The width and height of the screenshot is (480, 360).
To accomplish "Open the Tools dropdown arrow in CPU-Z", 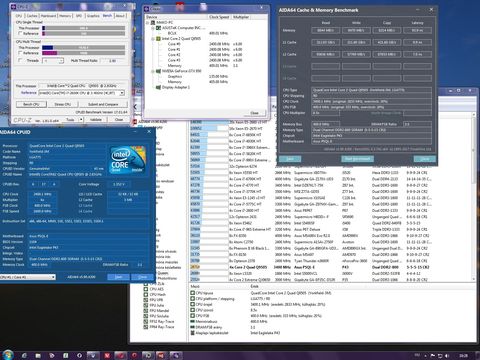I will tap(81, 119).
